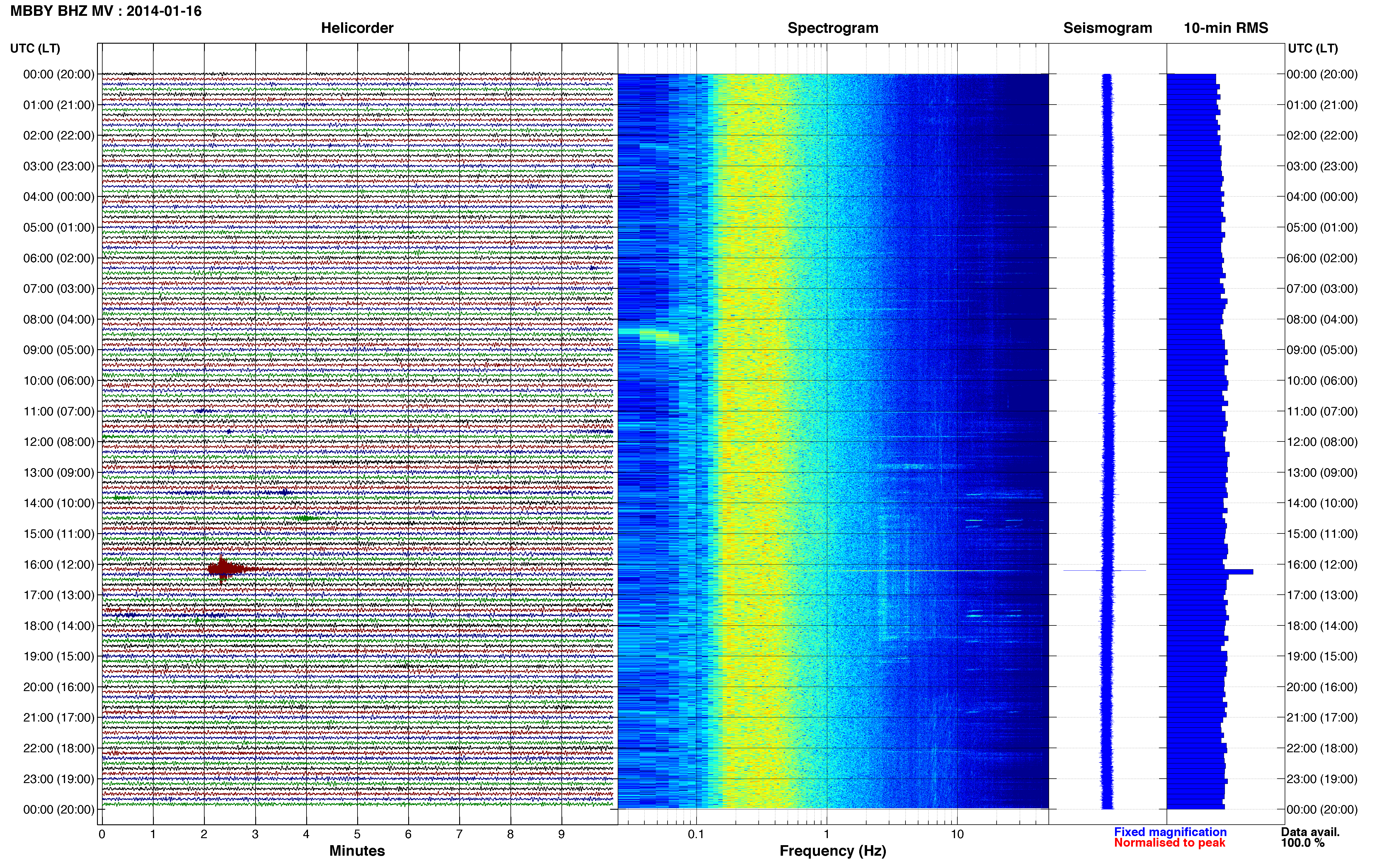The height and width of the screenshot is (868, 1389).
Task: Click the 'Normalised to peak' legend text
Action: 1170,843
